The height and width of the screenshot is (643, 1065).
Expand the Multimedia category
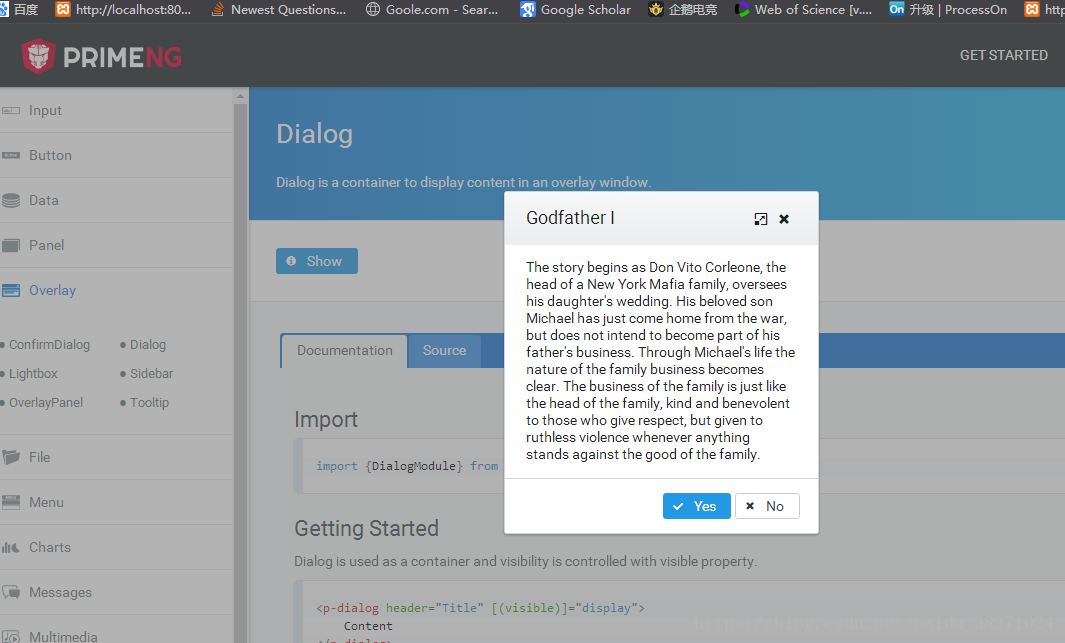pyautogui.click(x=116, y=631)
